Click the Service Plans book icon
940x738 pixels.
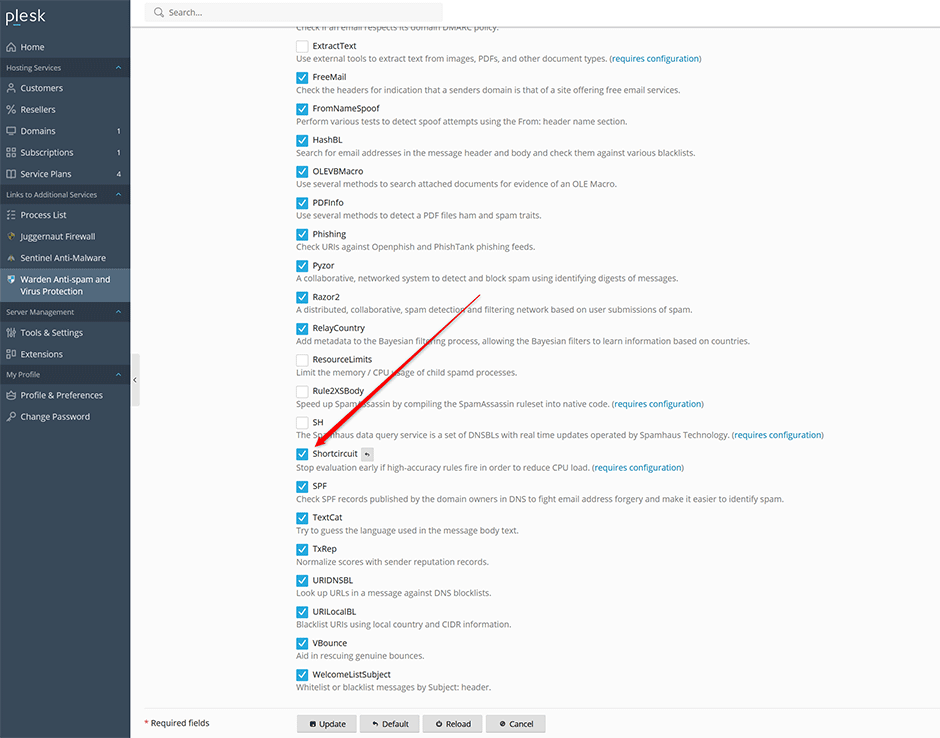(11, 174)
